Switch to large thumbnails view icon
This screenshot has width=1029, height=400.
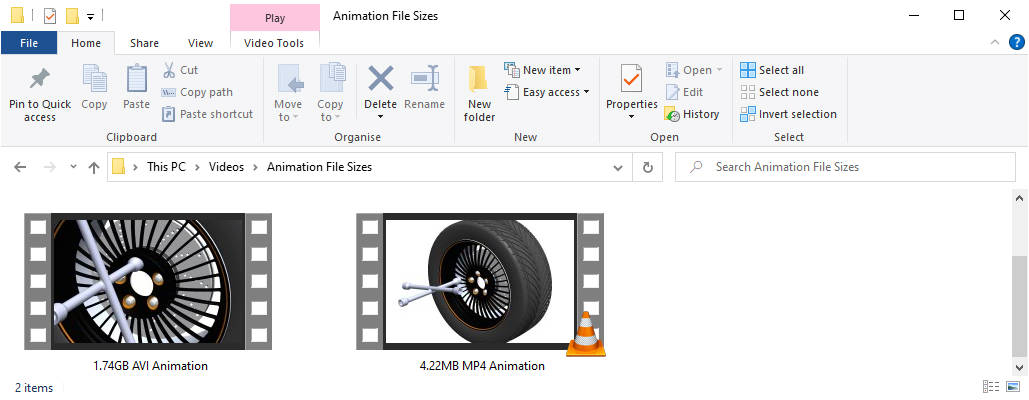(x=1013, y=387)
